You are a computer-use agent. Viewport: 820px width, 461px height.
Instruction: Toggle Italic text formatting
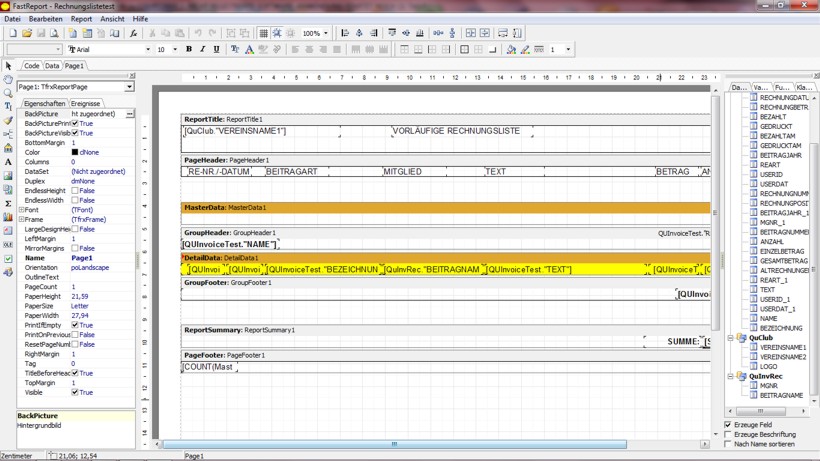click(203, 49)
